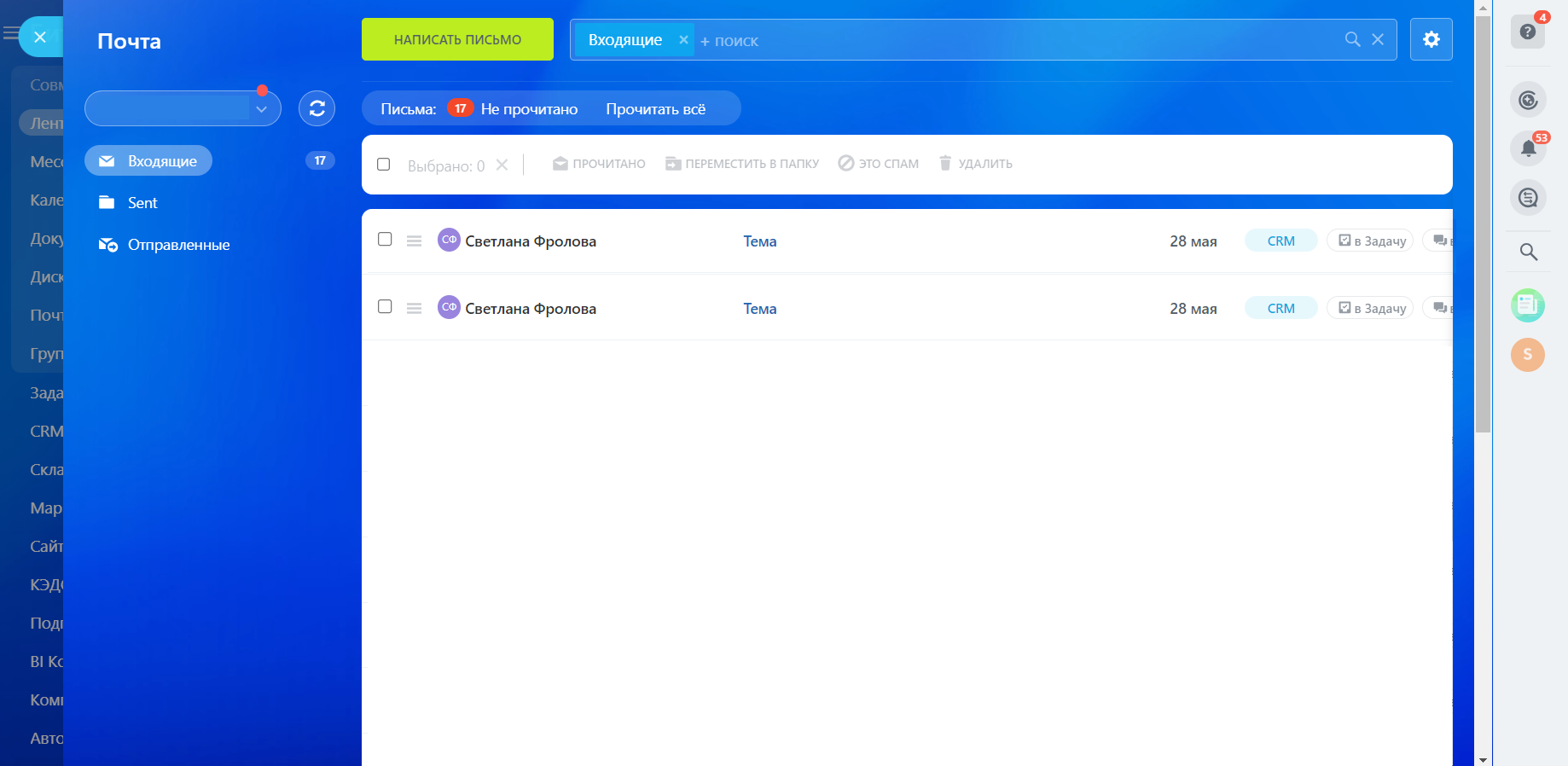Open notifications bell with 53 badge

1528,148
